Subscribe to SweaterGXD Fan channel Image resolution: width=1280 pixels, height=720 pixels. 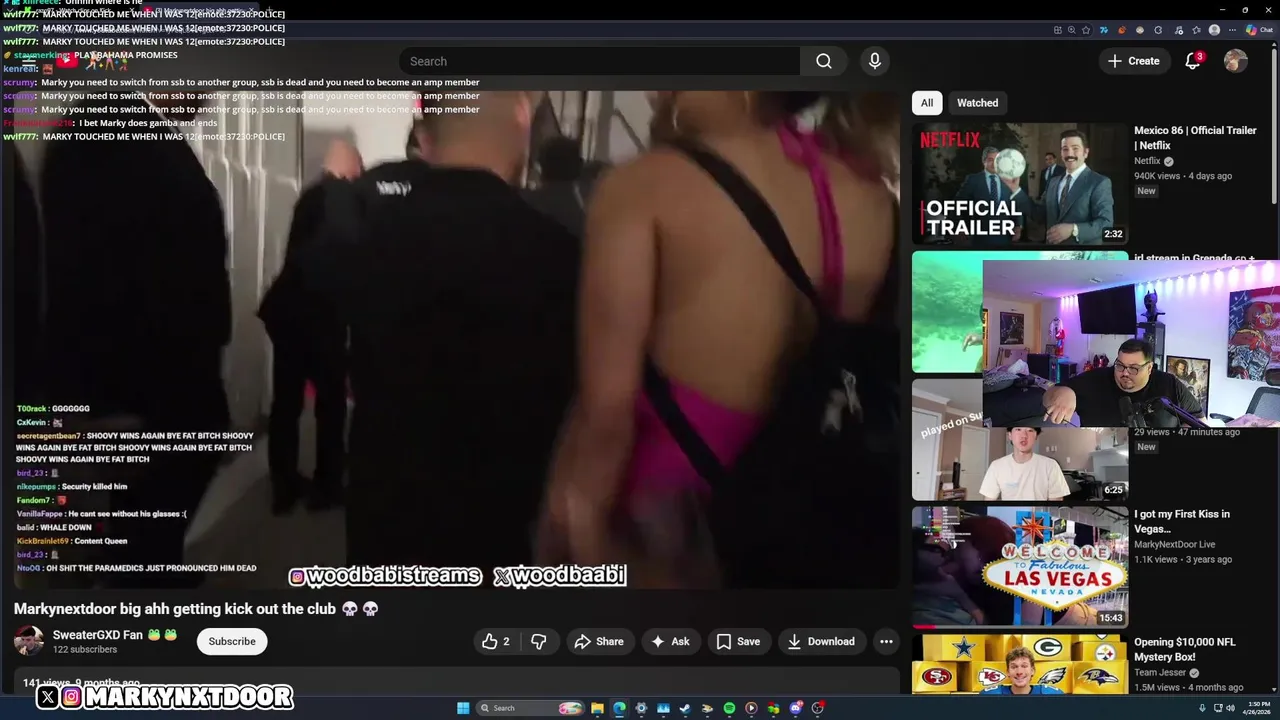(232, 642)
